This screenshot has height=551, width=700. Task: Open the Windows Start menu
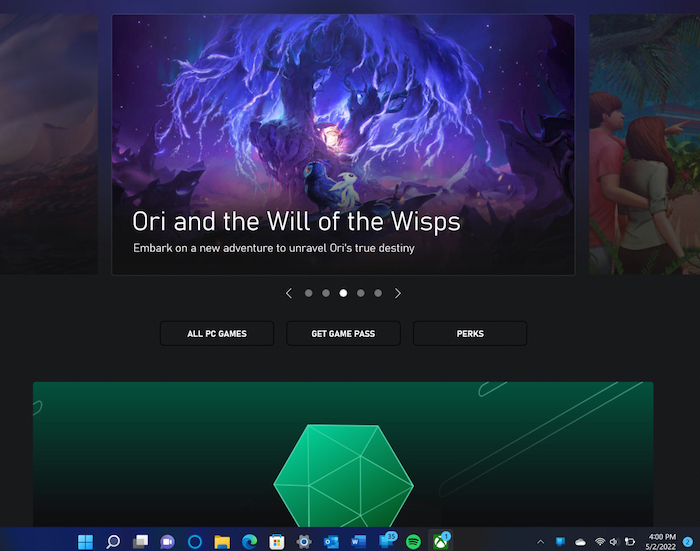point(85,542)
